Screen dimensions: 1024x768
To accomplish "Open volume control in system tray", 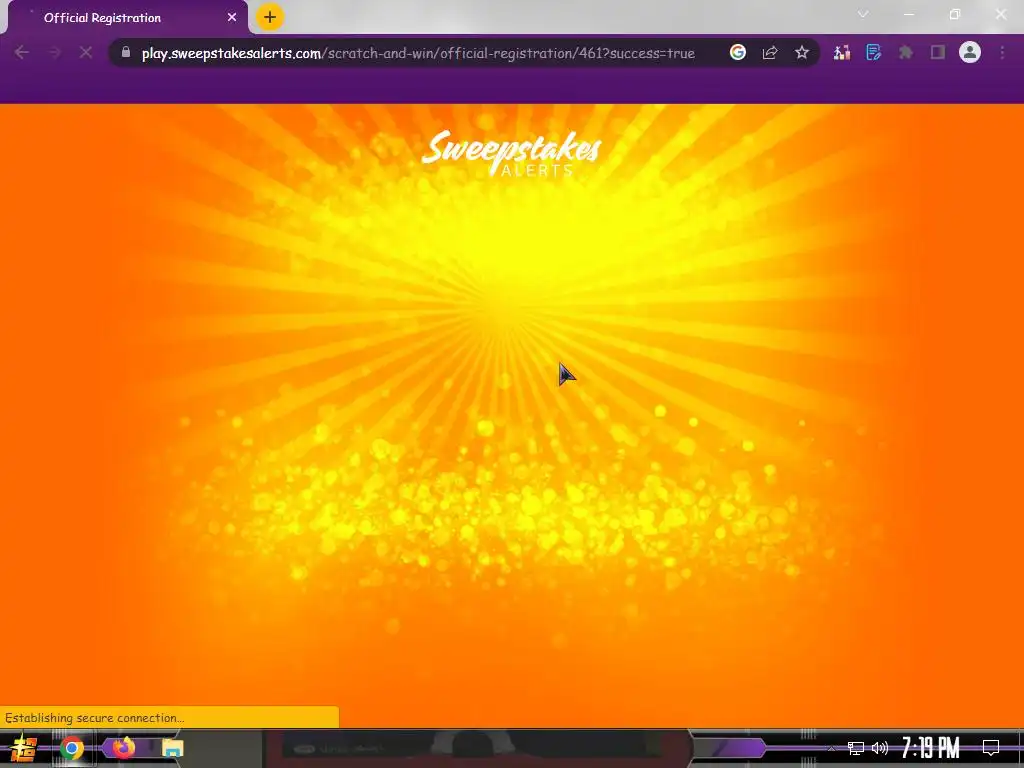I will [x=880, y=748].
